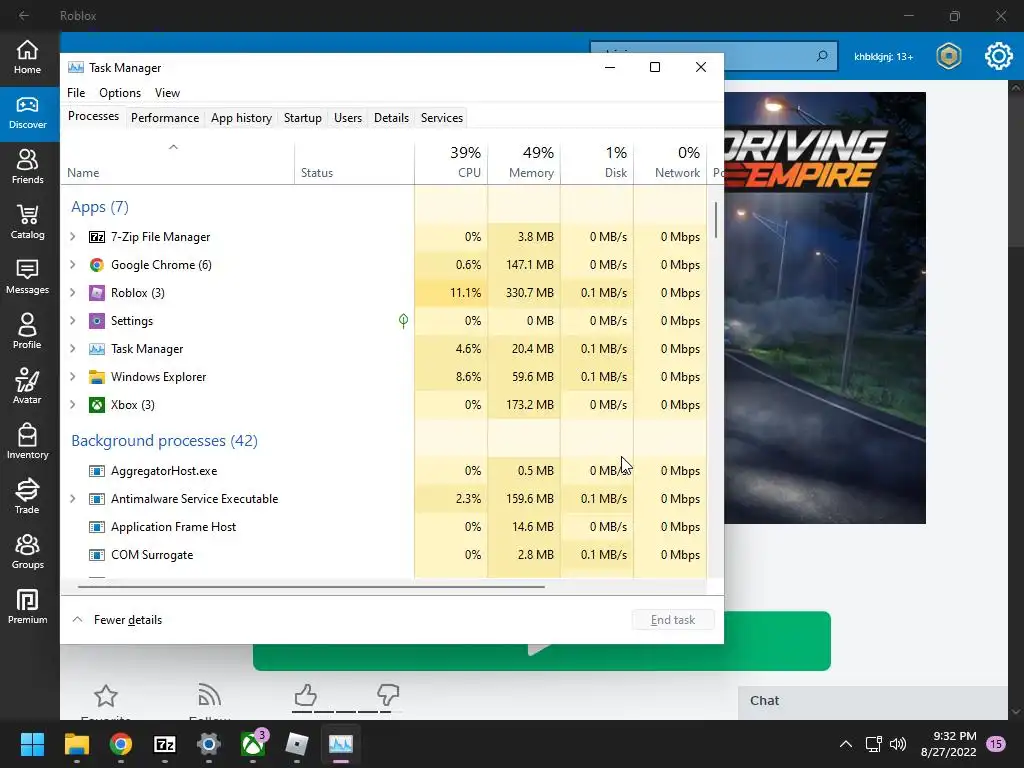
Task: Open Google Chrome from the taskbar
Action: [121, 744]
